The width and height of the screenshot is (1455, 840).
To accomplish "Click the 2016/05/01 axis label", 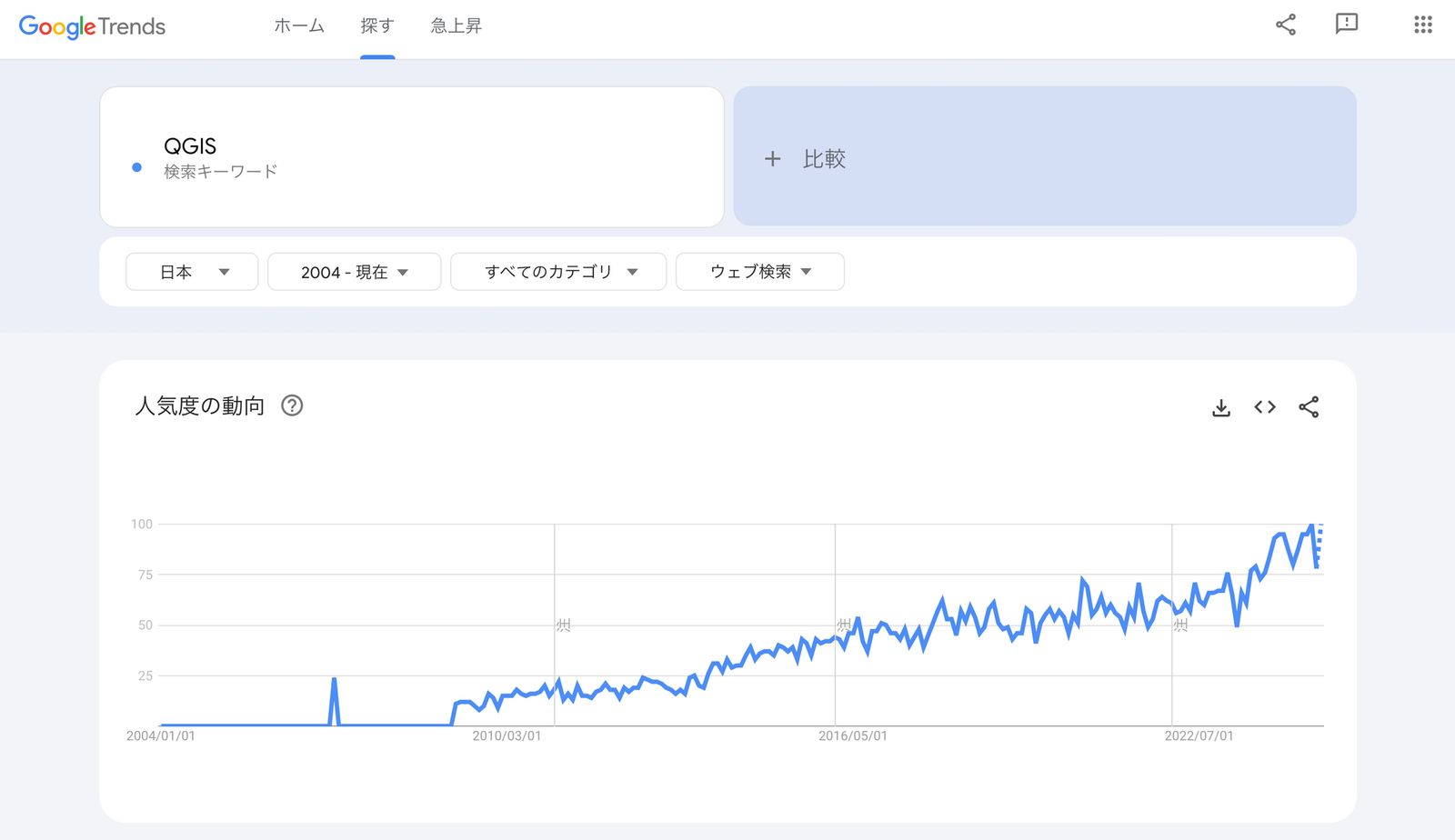I will tap(853, 735).
